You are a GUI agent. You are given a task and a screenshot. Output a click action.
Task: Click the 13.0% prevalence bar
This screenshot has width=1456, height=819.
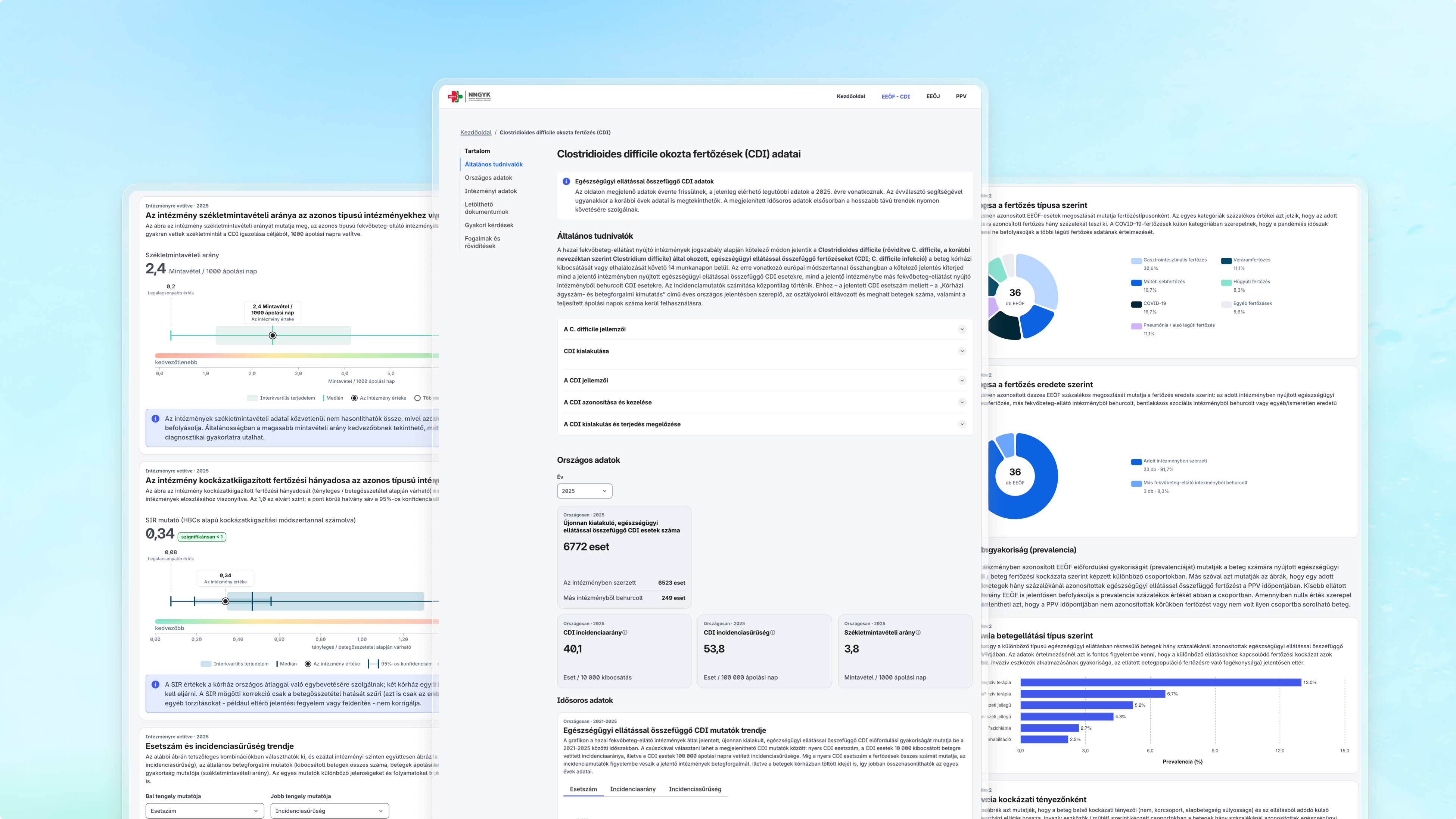click(x=1160, y=682)
